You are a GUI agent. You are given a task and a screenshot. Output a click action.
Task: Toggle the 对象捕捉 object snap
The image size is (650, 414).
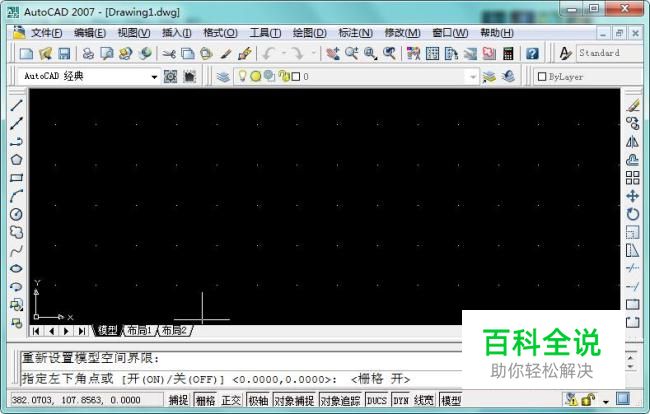(294, 400)
